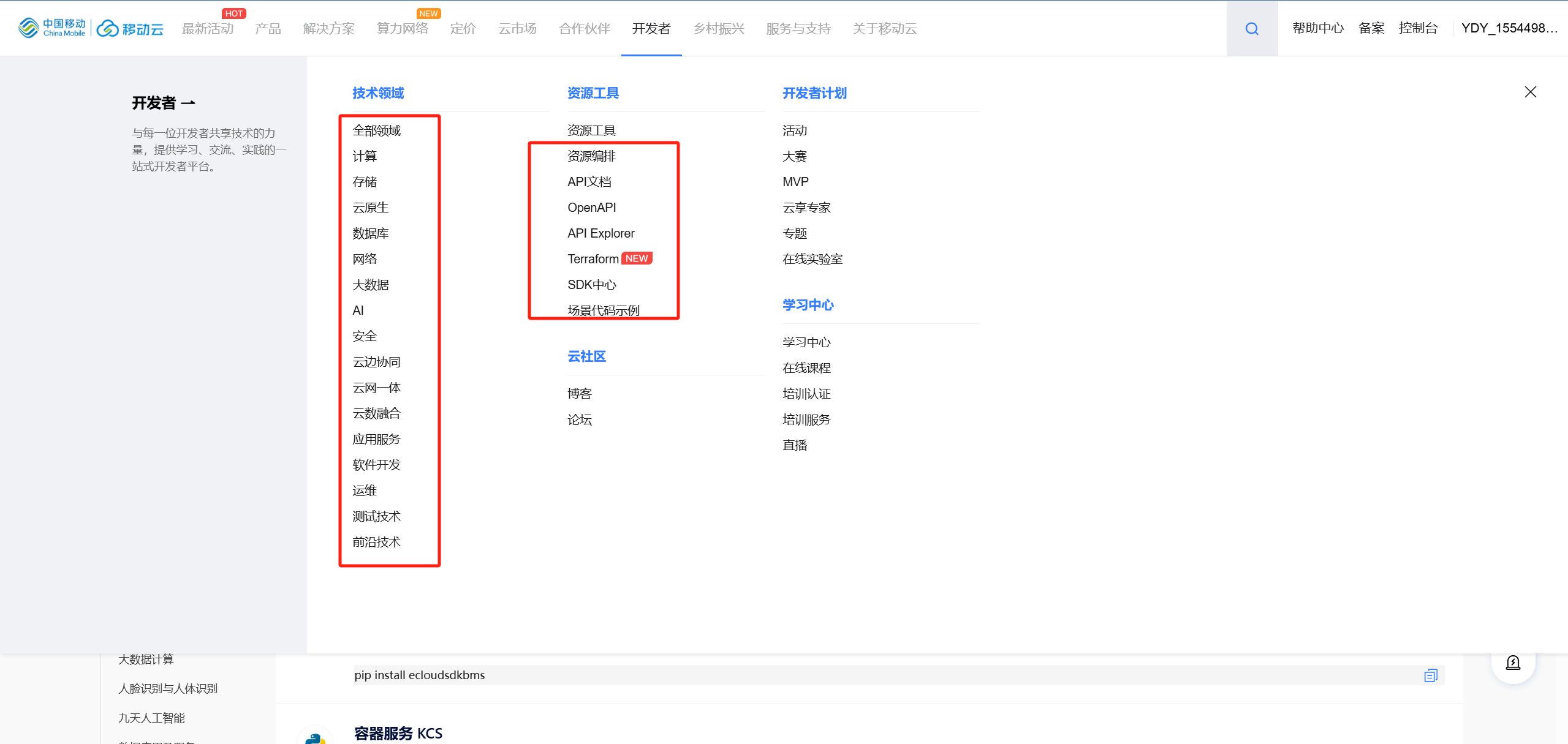This screenshot has height=744, width=1568.
Task: Open the API Explorer link
Action: coord(600,233)
